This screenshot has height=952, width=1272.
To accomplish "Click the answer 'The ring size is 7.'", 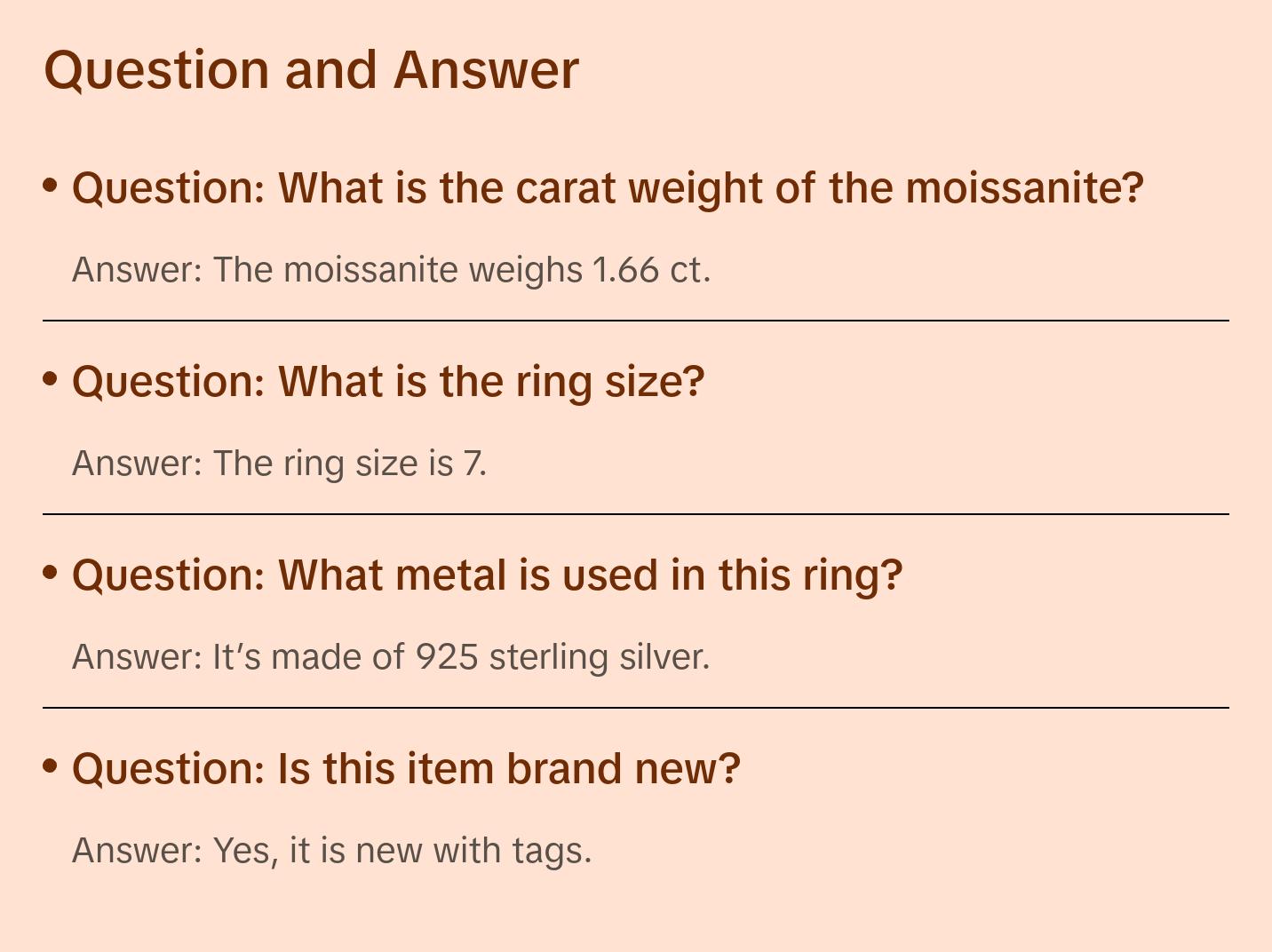I will (x=279, y=463).
